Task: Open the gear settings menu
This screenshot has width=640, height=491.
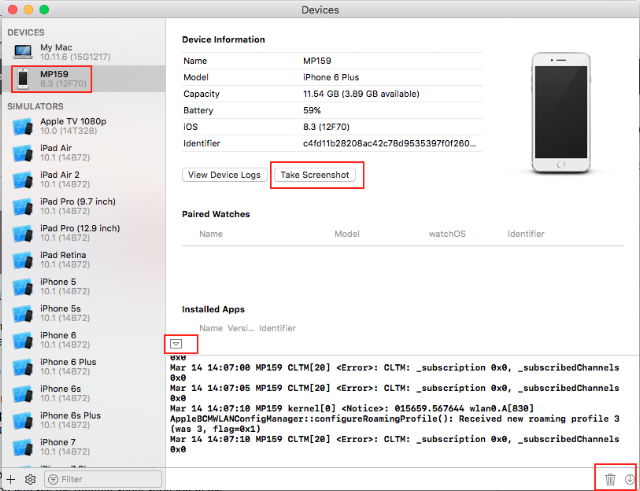Action: click(30, 479)
